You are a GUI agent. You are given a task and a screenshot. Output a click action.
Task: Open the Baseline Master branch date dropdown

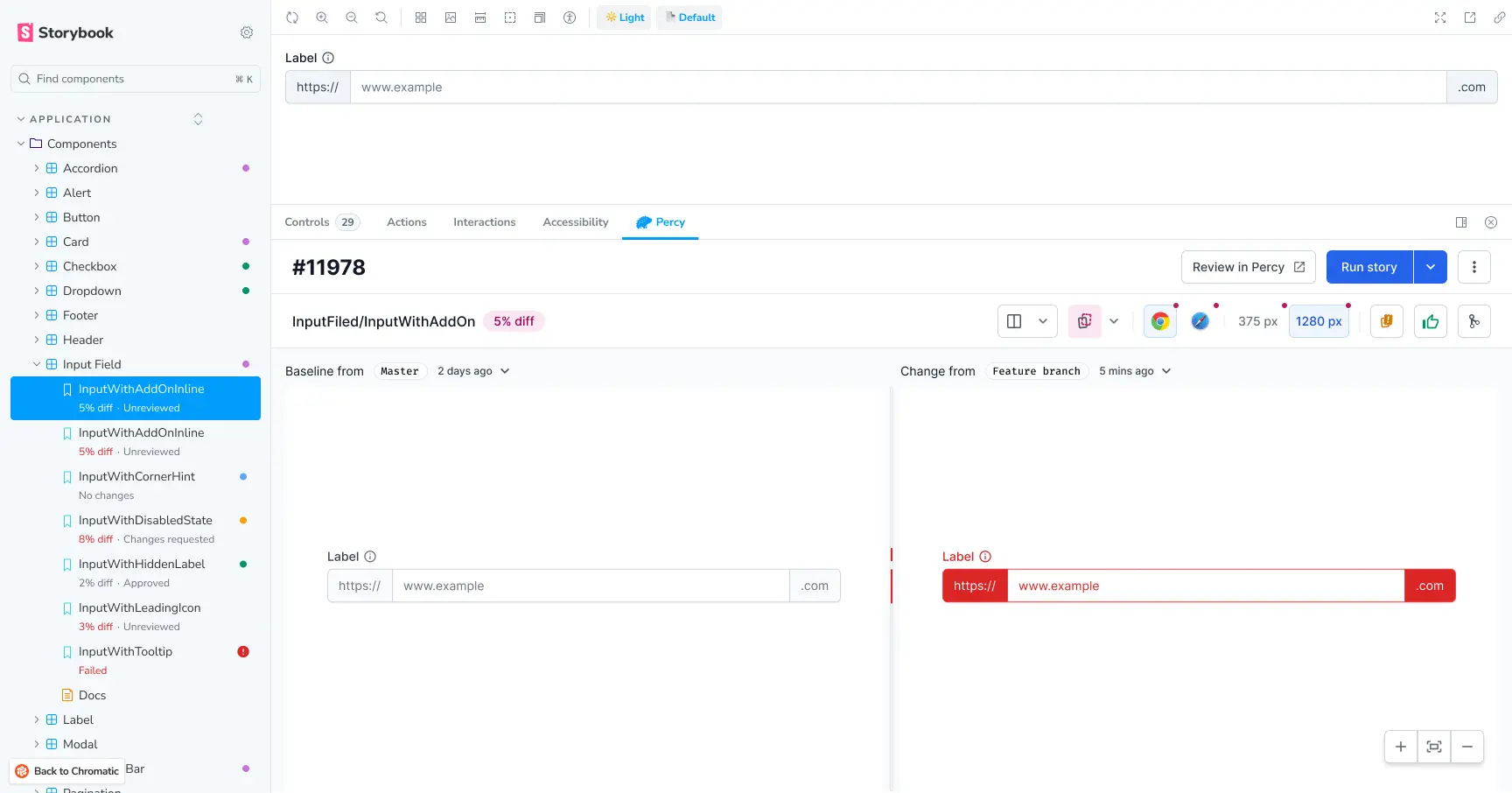click(x=472, y=370)
